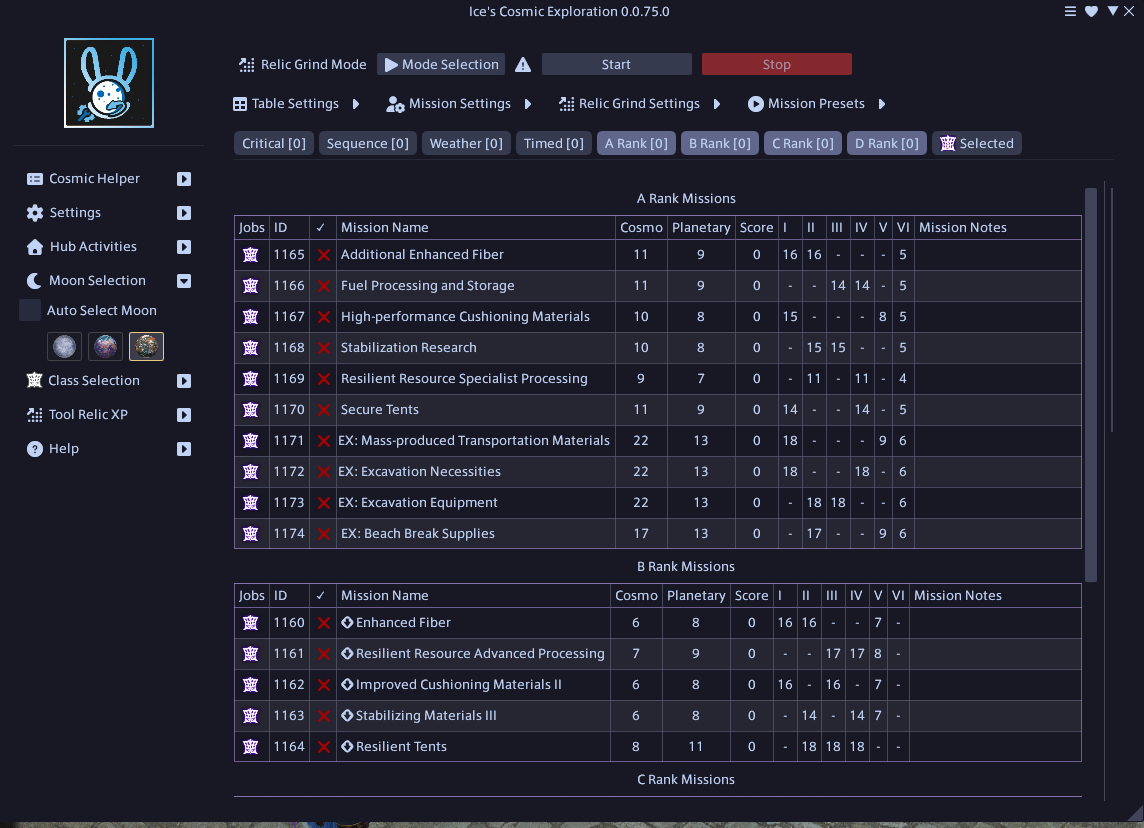
Task: Click the Hub Activities house icon
Action: (x=34, y=247)
